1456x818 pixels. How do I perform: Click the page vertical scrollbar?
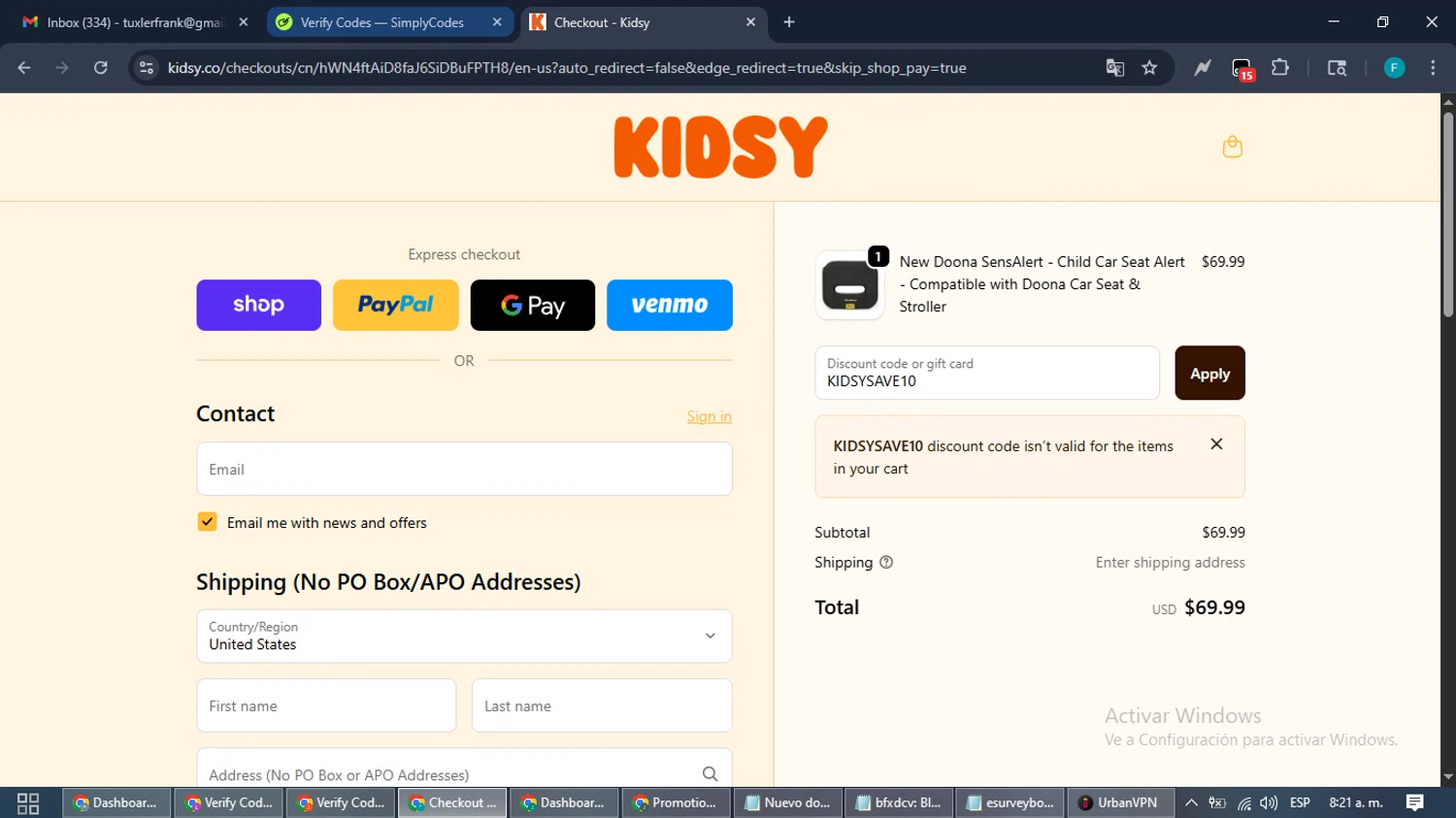point(1448,213)
